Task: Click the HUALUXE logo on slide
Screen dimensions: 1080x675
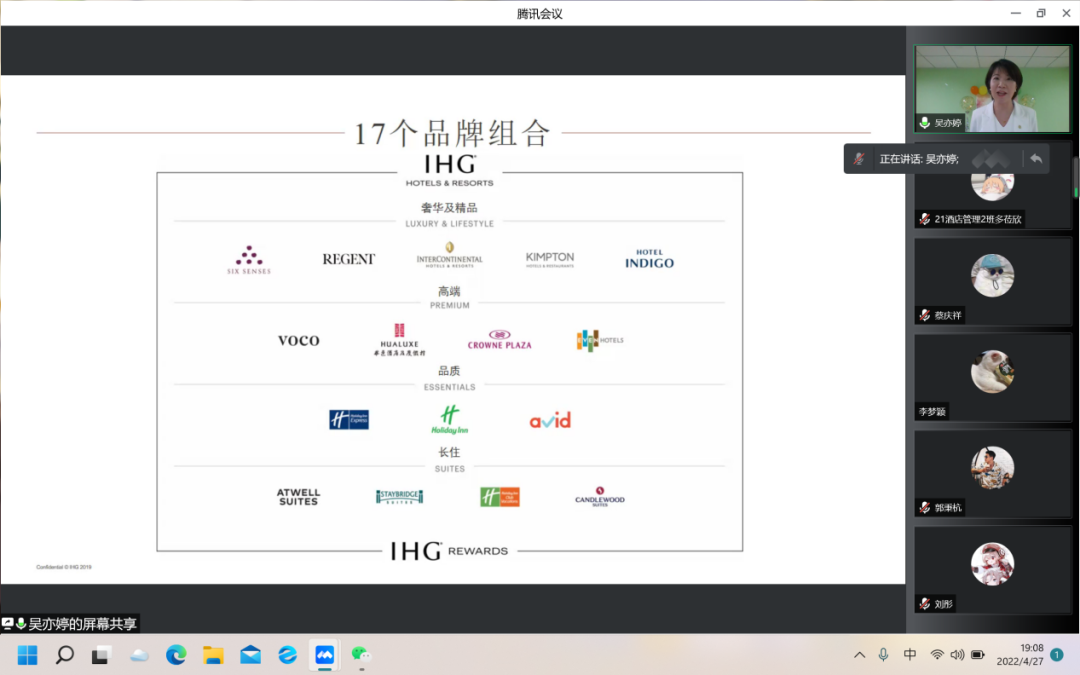Action: tap(399, 340)
